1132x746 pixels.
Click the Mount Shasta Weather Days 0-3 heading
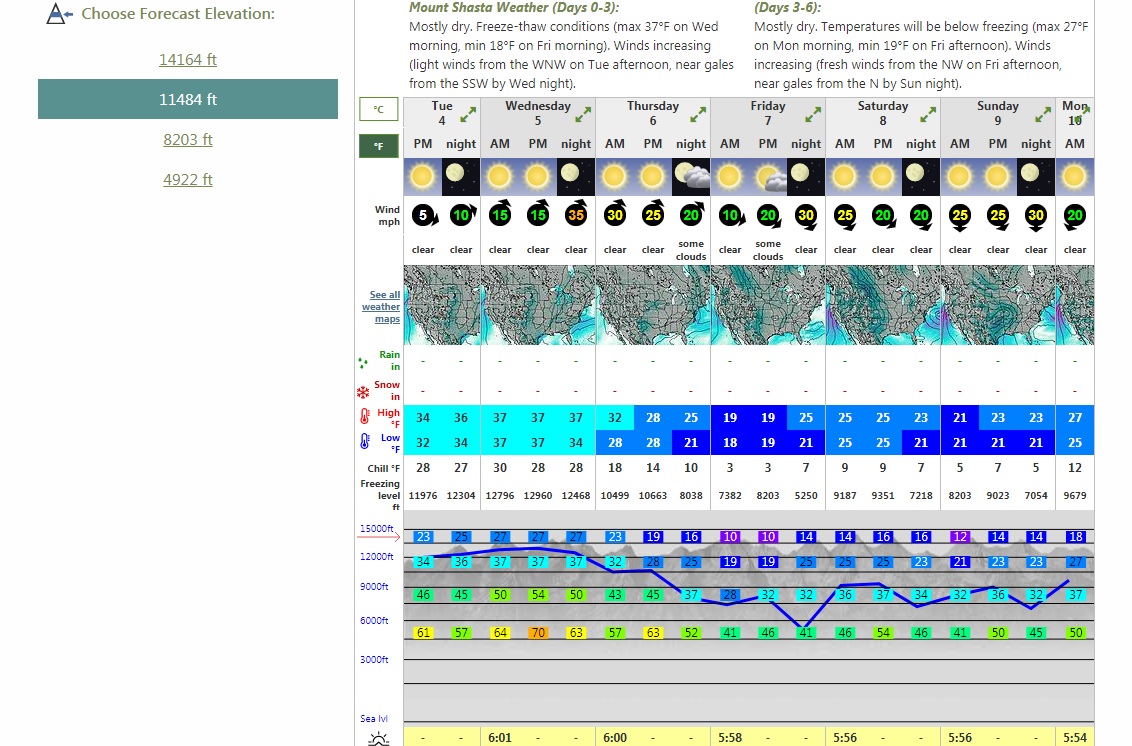514,8
